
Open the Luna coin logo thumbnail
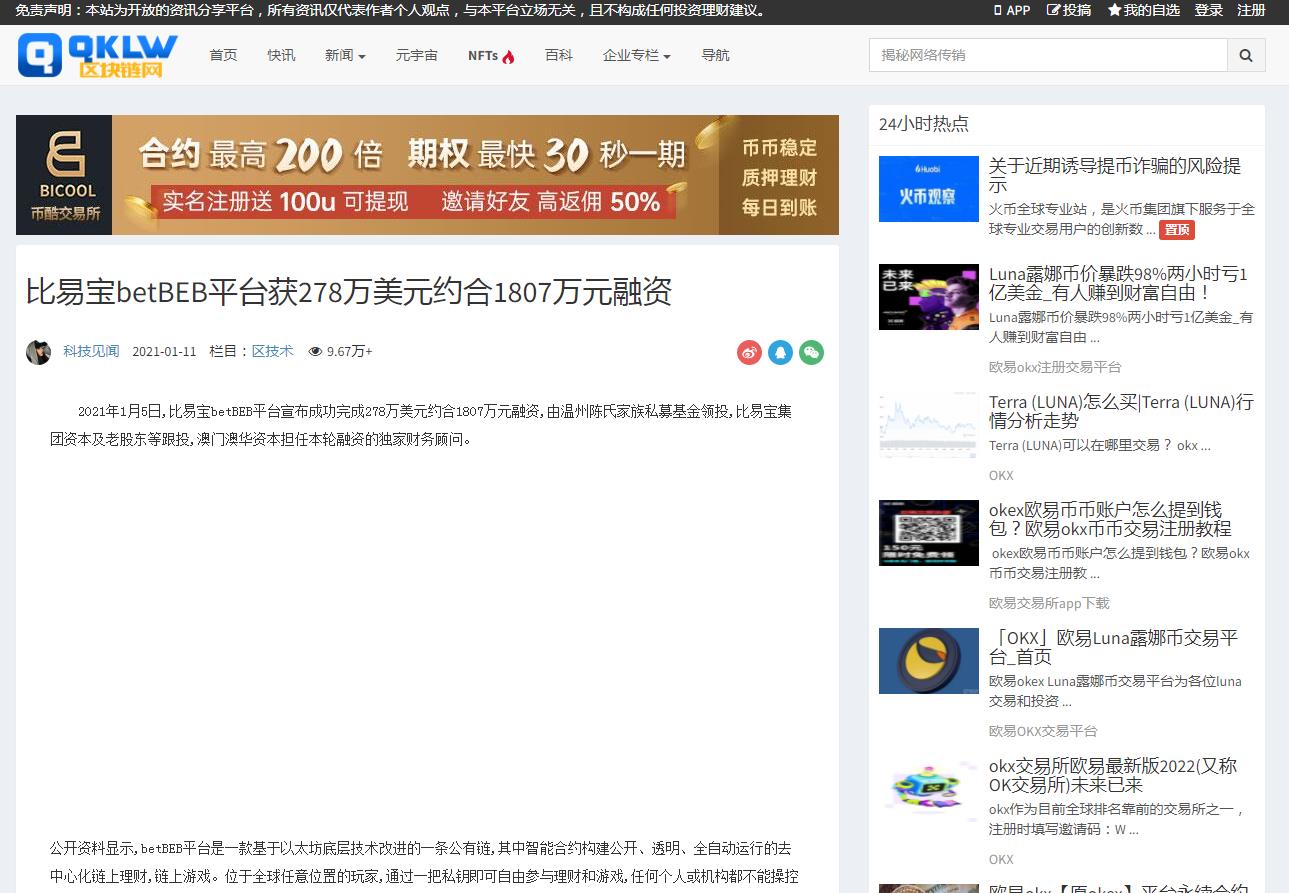point(929,661)
